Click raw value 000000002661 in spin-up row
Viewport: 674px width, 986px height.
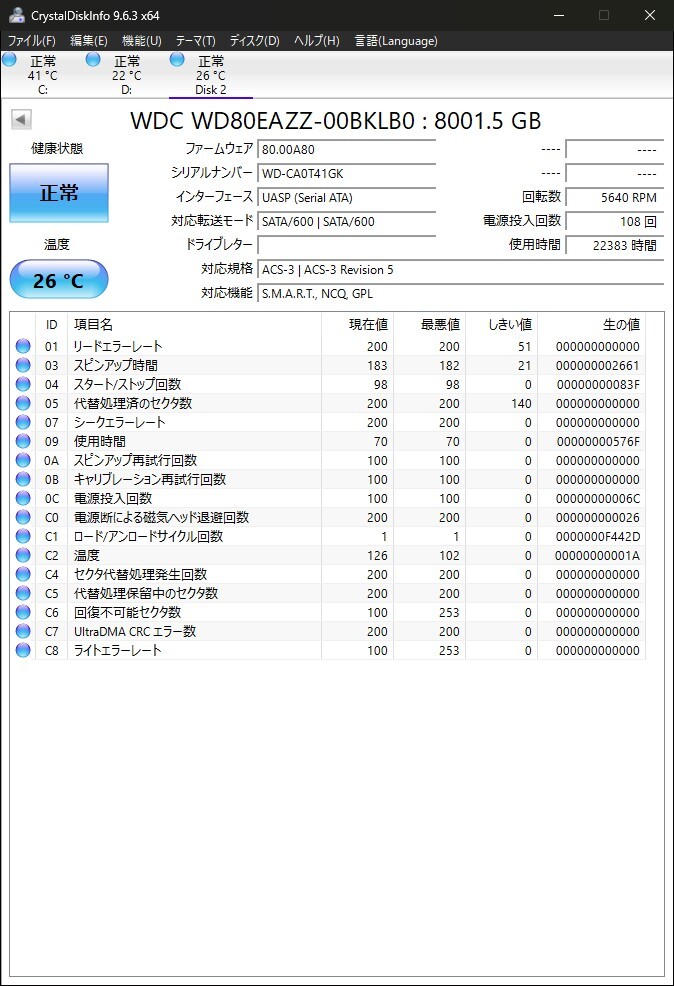click(x=597, y=365)
